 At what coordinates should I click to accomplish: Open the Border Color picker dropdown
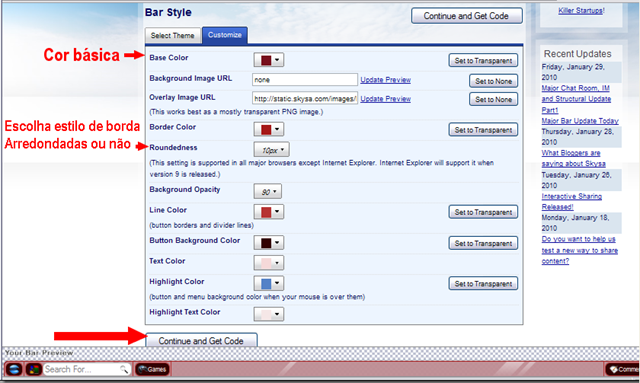pyautogui.click(x=269, y=129)
